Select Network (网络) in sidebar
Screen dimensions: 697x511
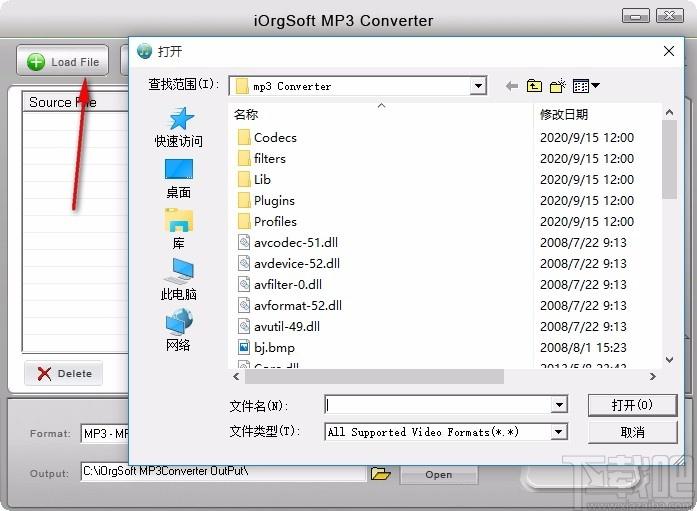[178, 330]
